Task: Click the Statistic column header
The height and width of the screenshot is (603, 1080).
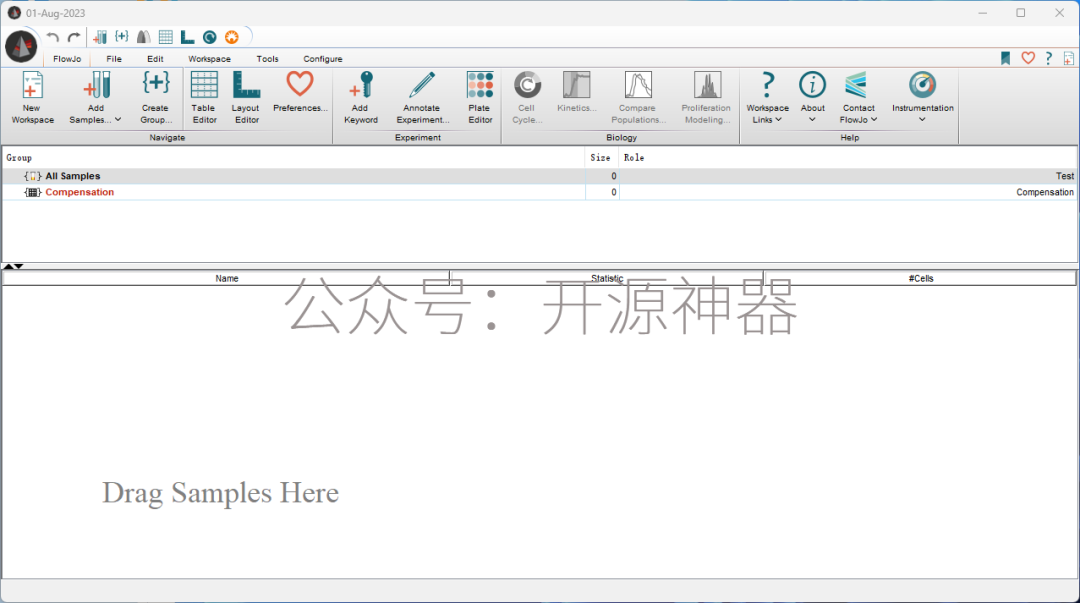Action: coord(607,278)
